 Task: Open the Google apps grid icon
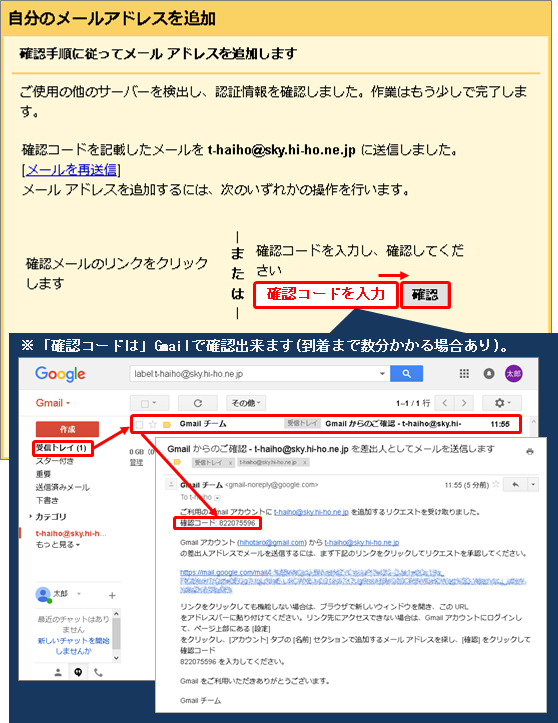[x=464, y=373]
